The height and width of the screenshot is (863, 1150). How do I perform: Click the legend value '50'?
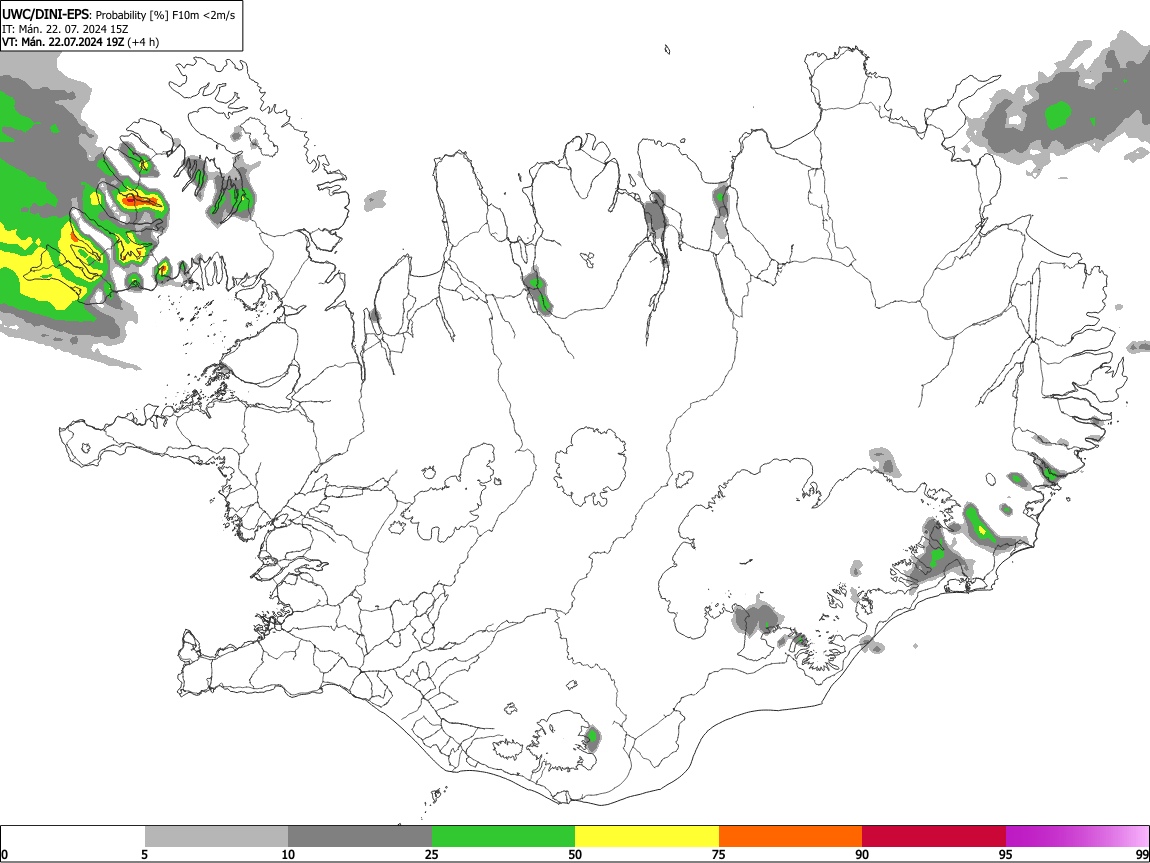[575, 854]
